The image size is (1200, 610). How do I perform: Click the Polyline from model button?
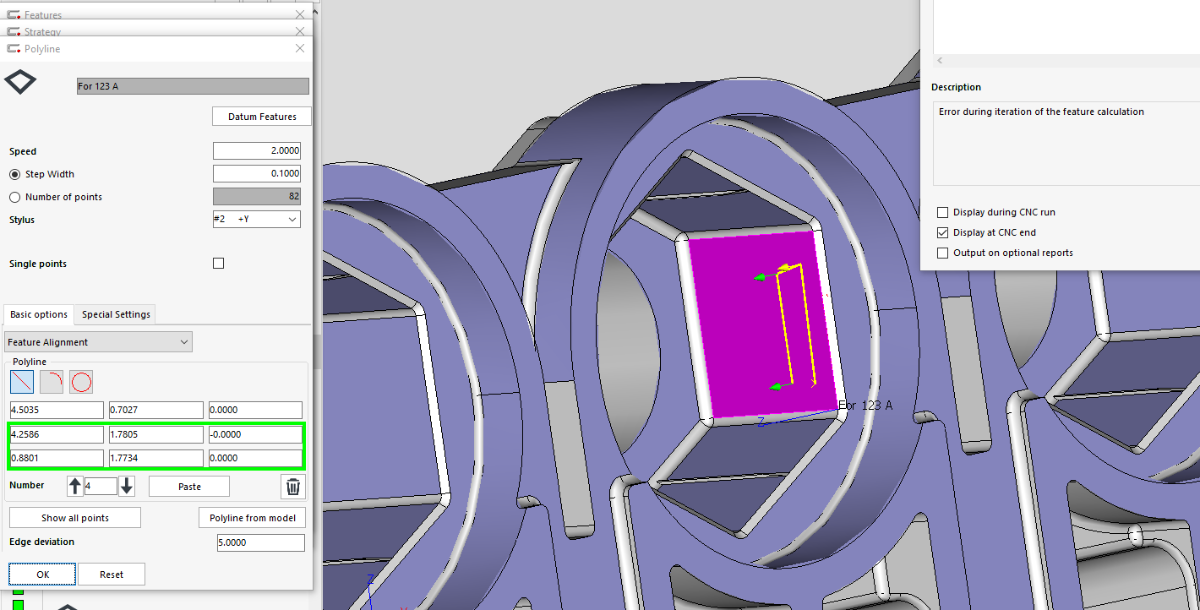pos(251,518)
